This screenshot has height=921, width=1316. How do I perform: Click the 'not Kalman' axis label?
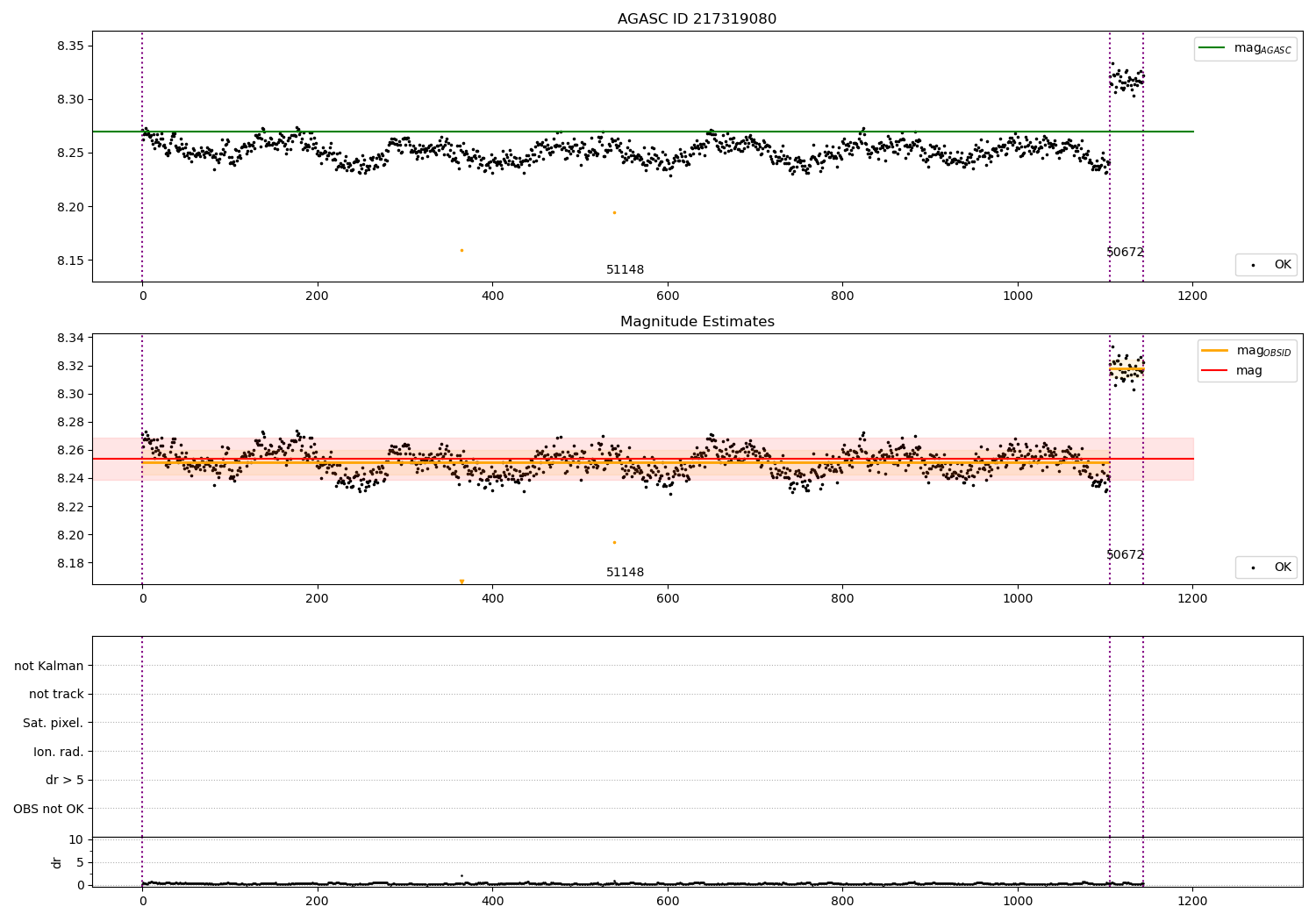point(49,666)
